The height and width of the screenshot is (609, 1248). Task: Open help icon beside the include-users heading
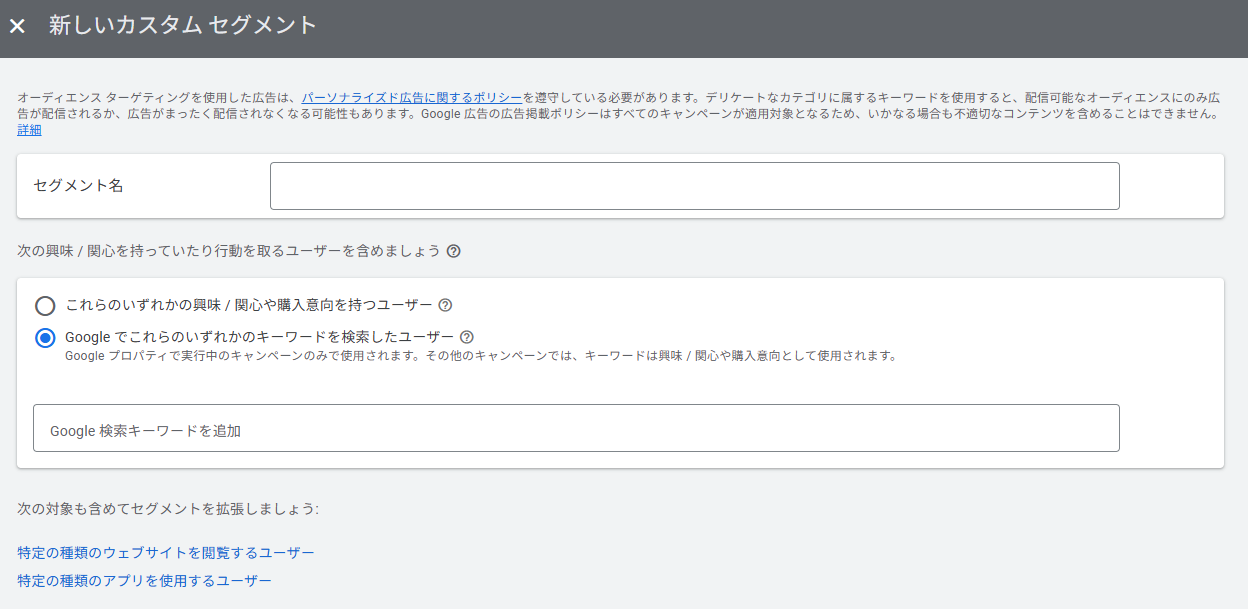click(453, 251)
